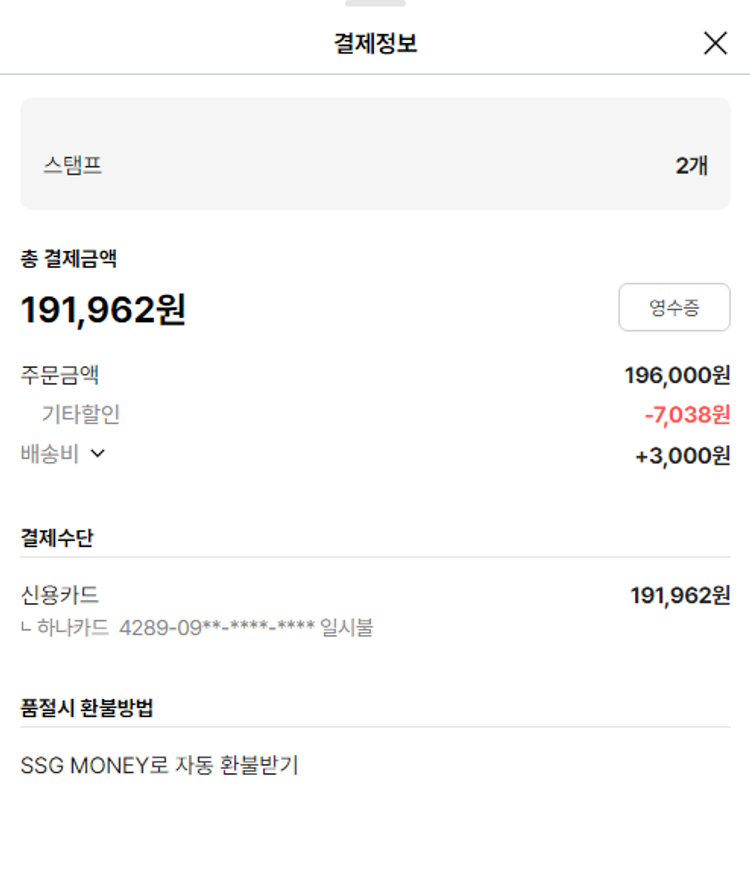Click the large bold 191,962원 total amount

[103, 310]
